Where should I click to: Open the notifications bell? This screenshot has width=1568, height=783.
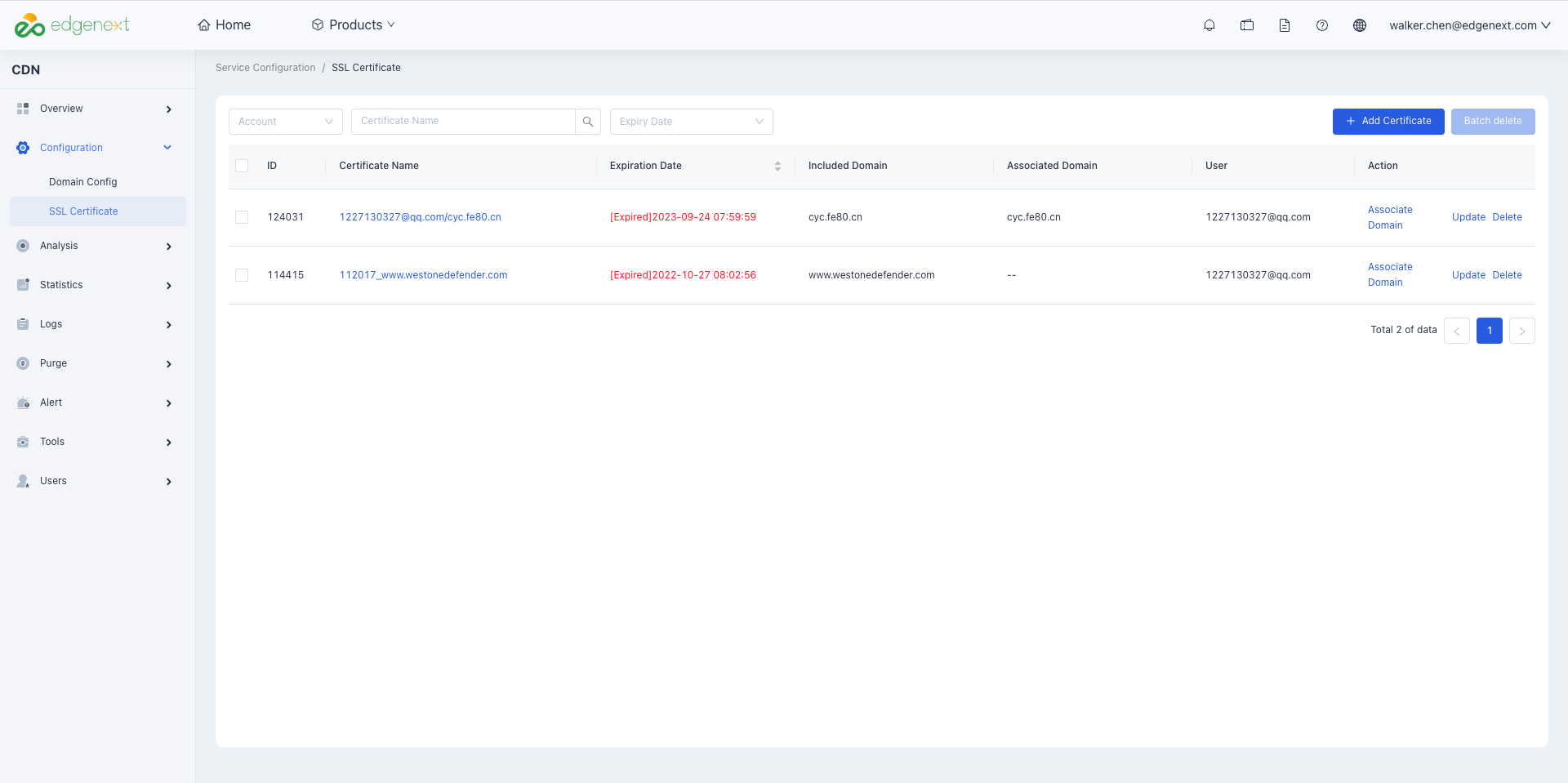click(x=1209, y=25)
